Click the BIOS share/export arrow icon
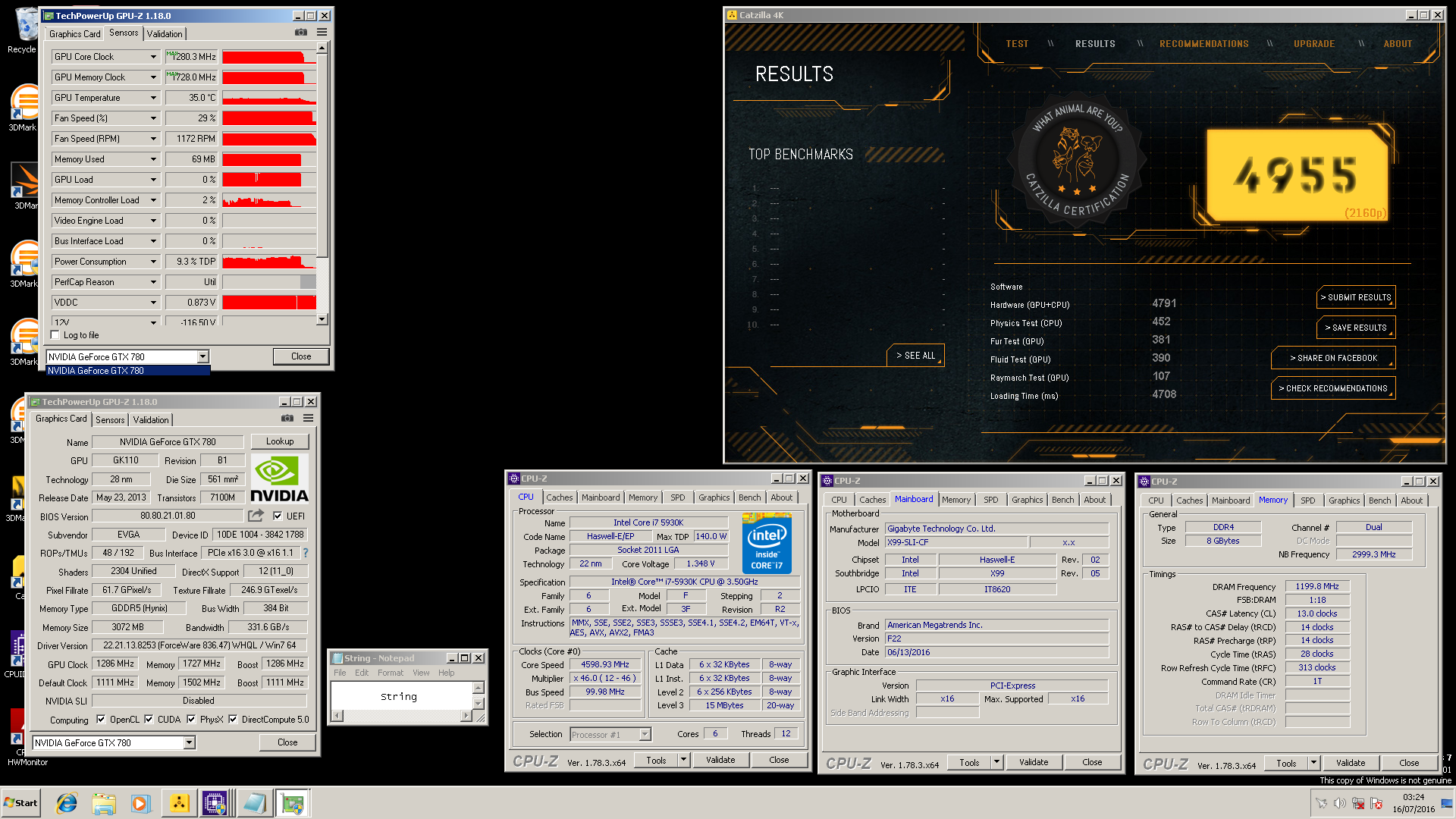Screen dimensions: 1456x819 point(256,515)
